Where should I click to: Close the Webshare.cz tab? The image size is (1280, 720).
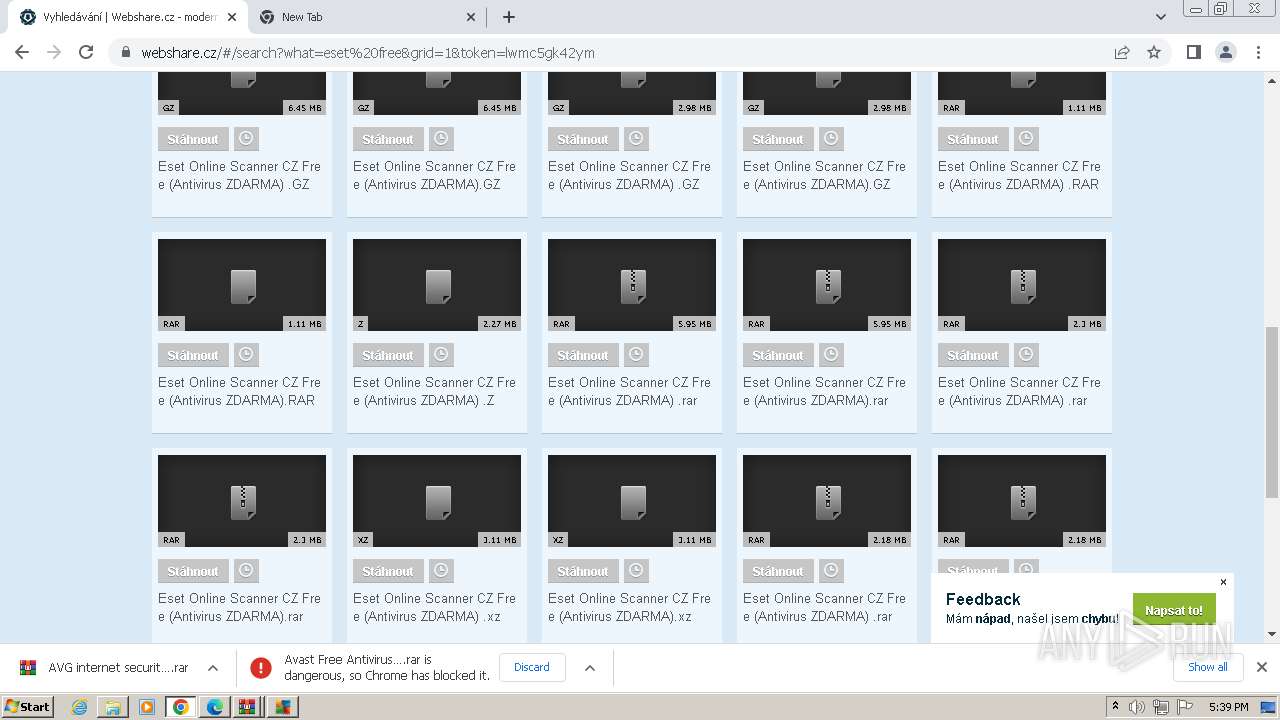pos(232,17)
